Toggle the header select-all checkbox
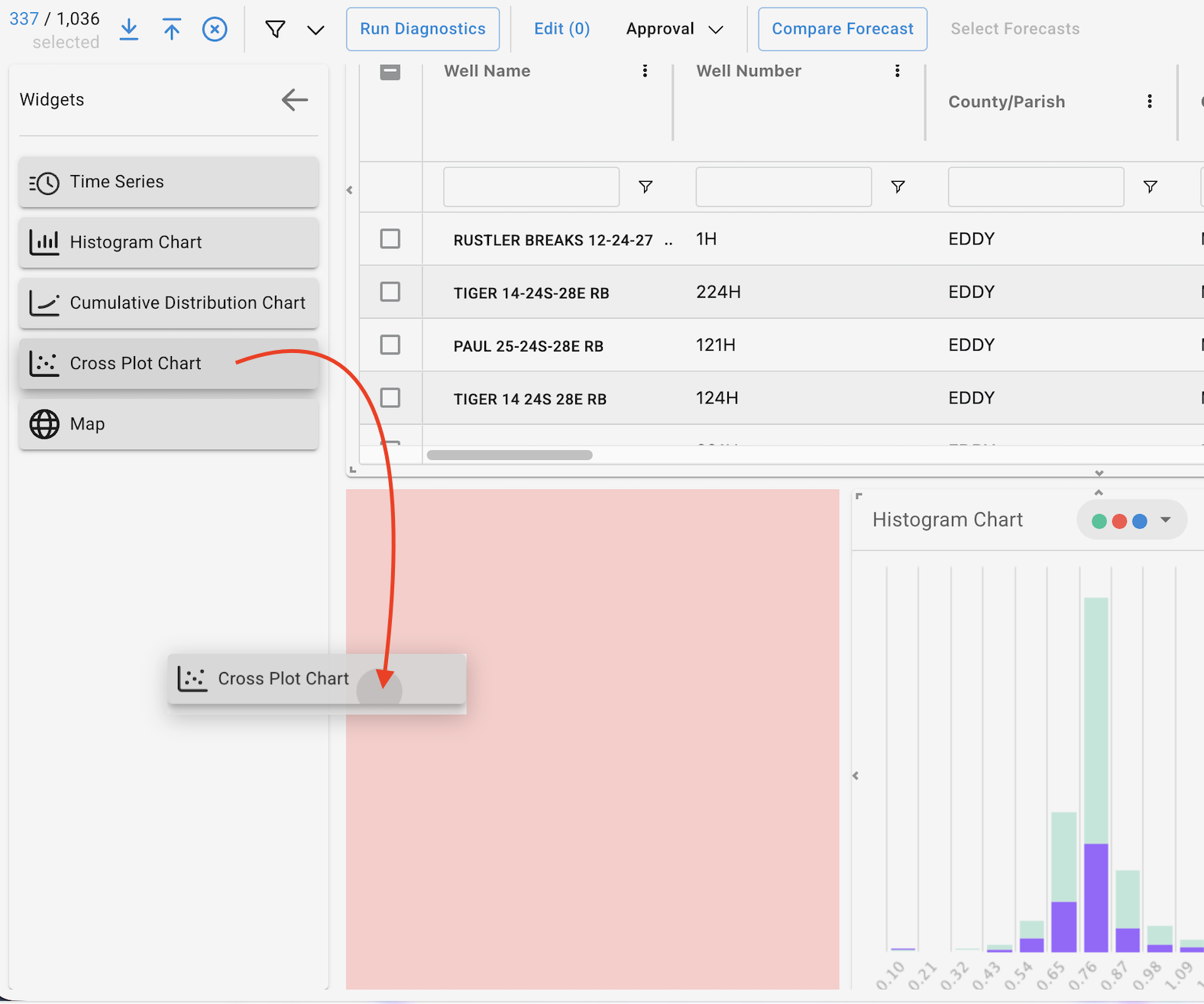This screenshot has height=1004, width=1204. pos(390,71)
